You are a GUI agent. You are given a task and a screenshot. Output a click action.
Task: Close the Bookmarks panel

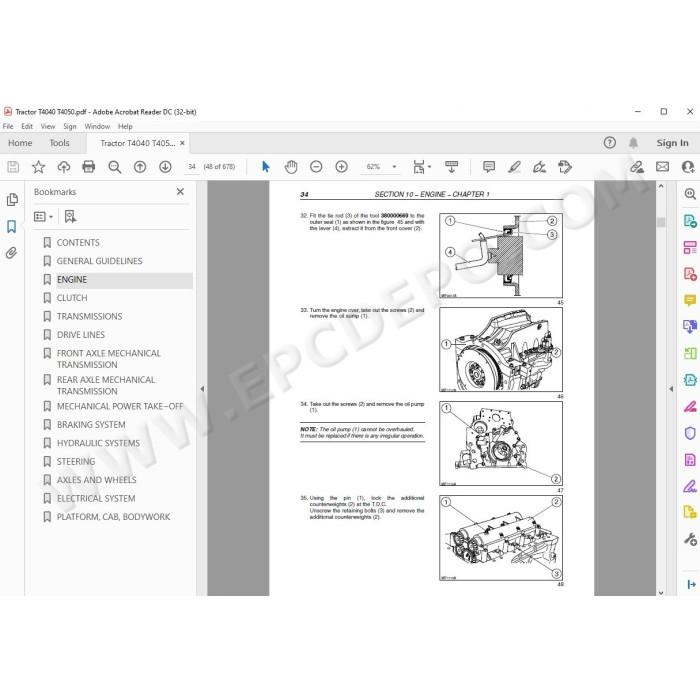point(180,192)
